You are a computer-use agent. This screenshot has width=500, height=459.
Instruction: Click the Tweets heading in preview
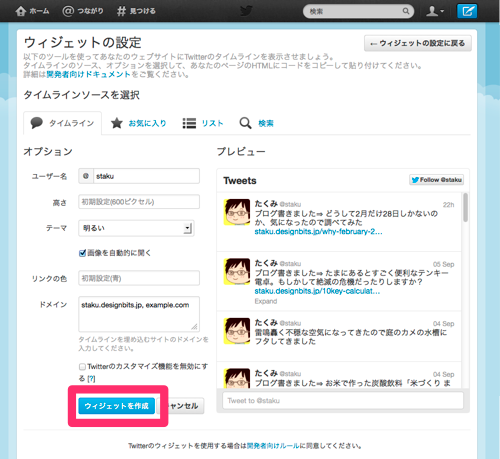240,181
